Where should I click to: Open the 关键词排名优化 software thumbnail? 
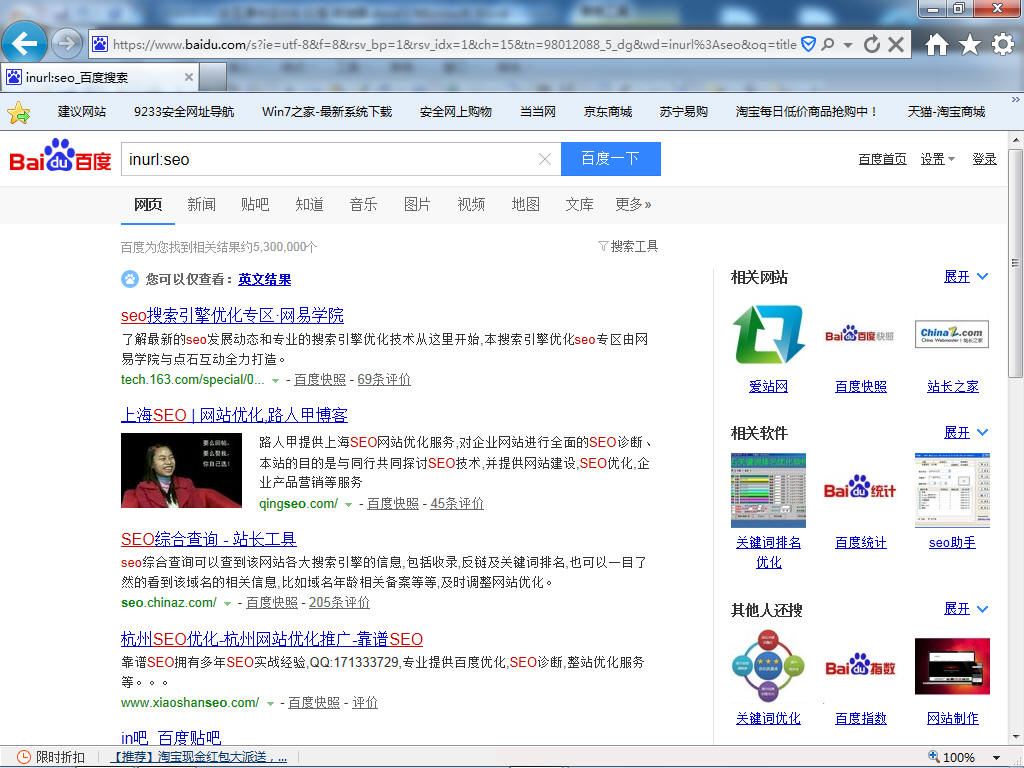(x=769, y=490)
